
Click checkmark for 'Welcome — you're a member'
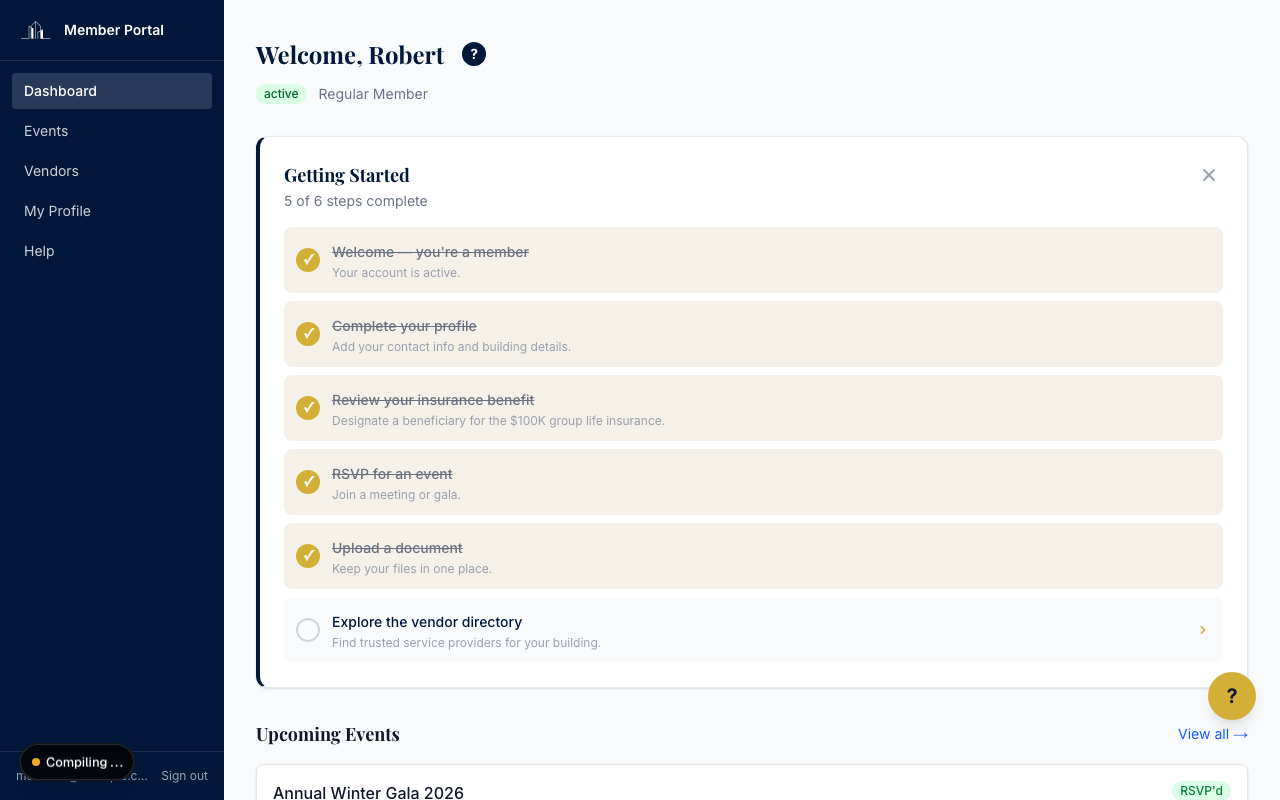[x=308, y=260]
